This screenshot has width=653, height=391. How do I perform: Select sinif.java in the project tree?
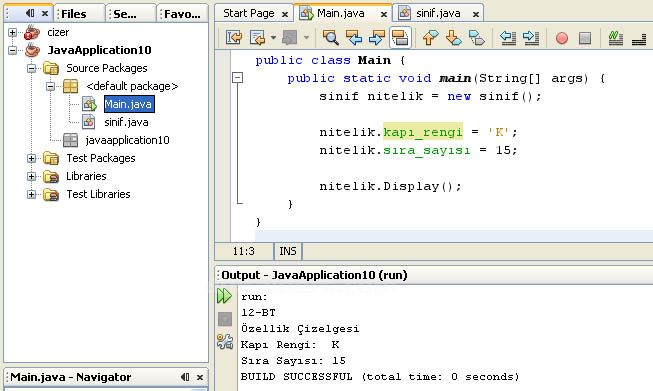(126, 122)
